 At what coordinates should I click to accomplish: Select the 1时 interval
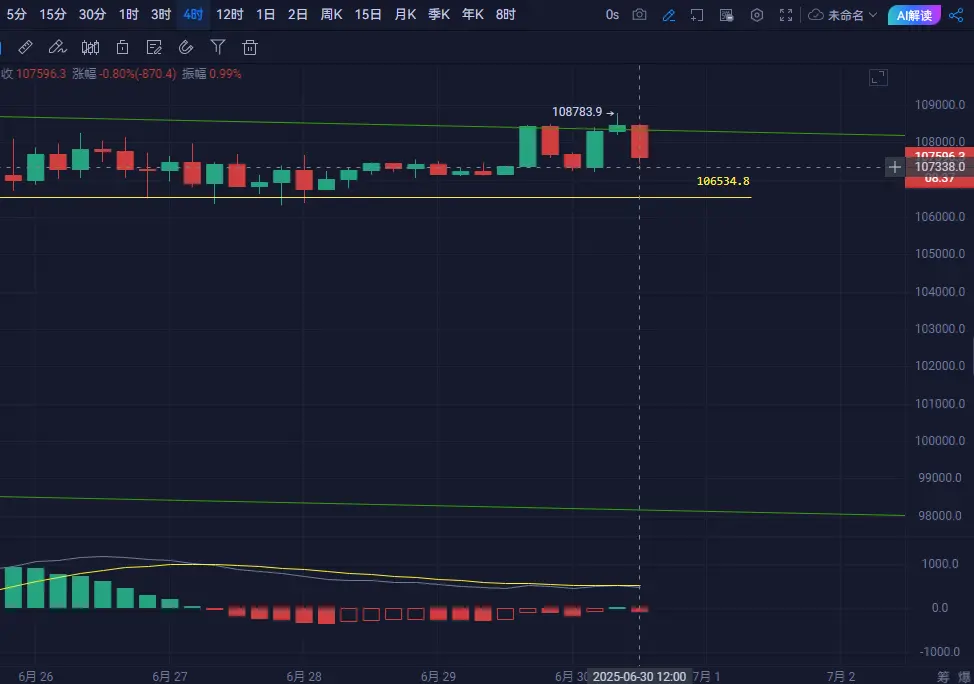coord(129,14)
